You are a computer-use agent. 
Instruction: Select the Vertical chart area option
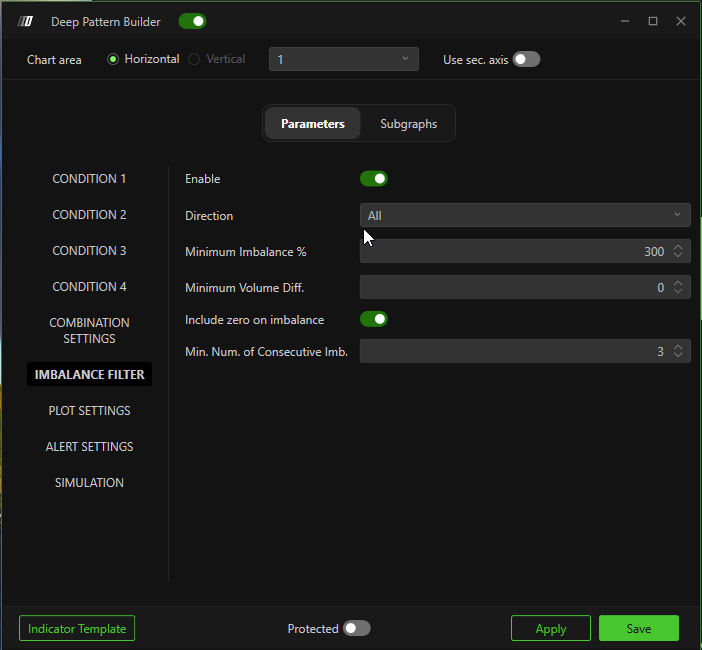click(195, 59)
